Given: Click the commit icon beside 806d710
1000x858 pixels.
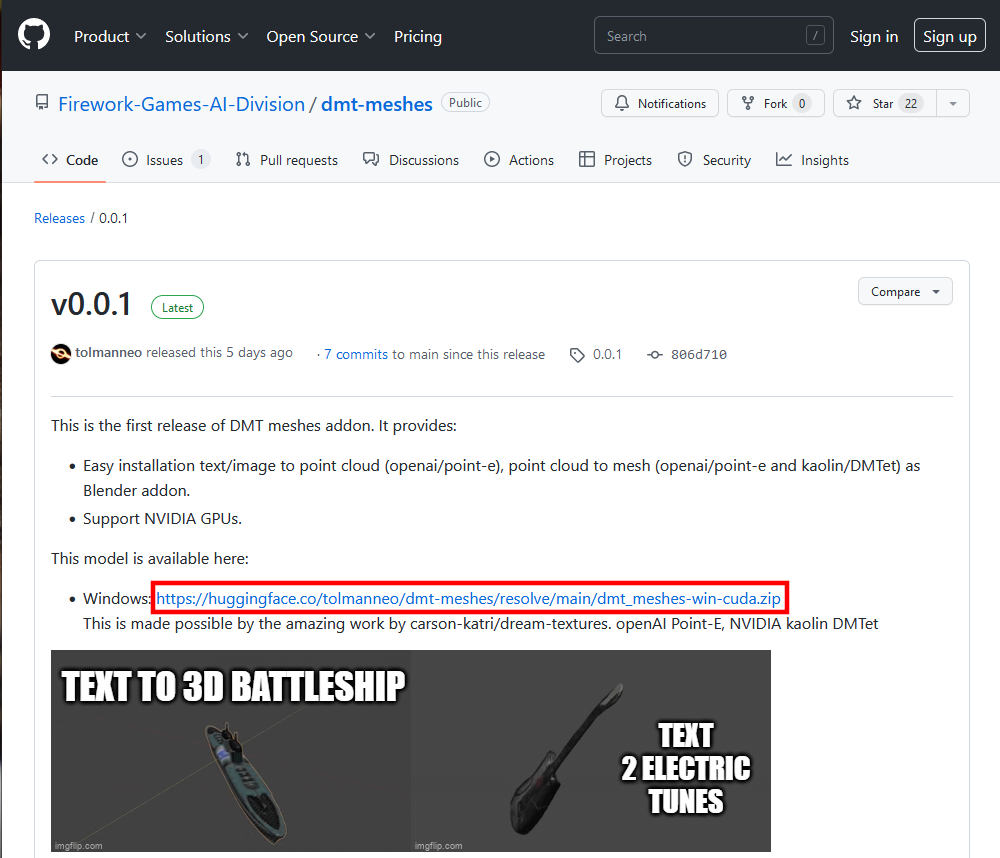Looking at the screenshot, I should pyautogui.click(x=654, y=355).
